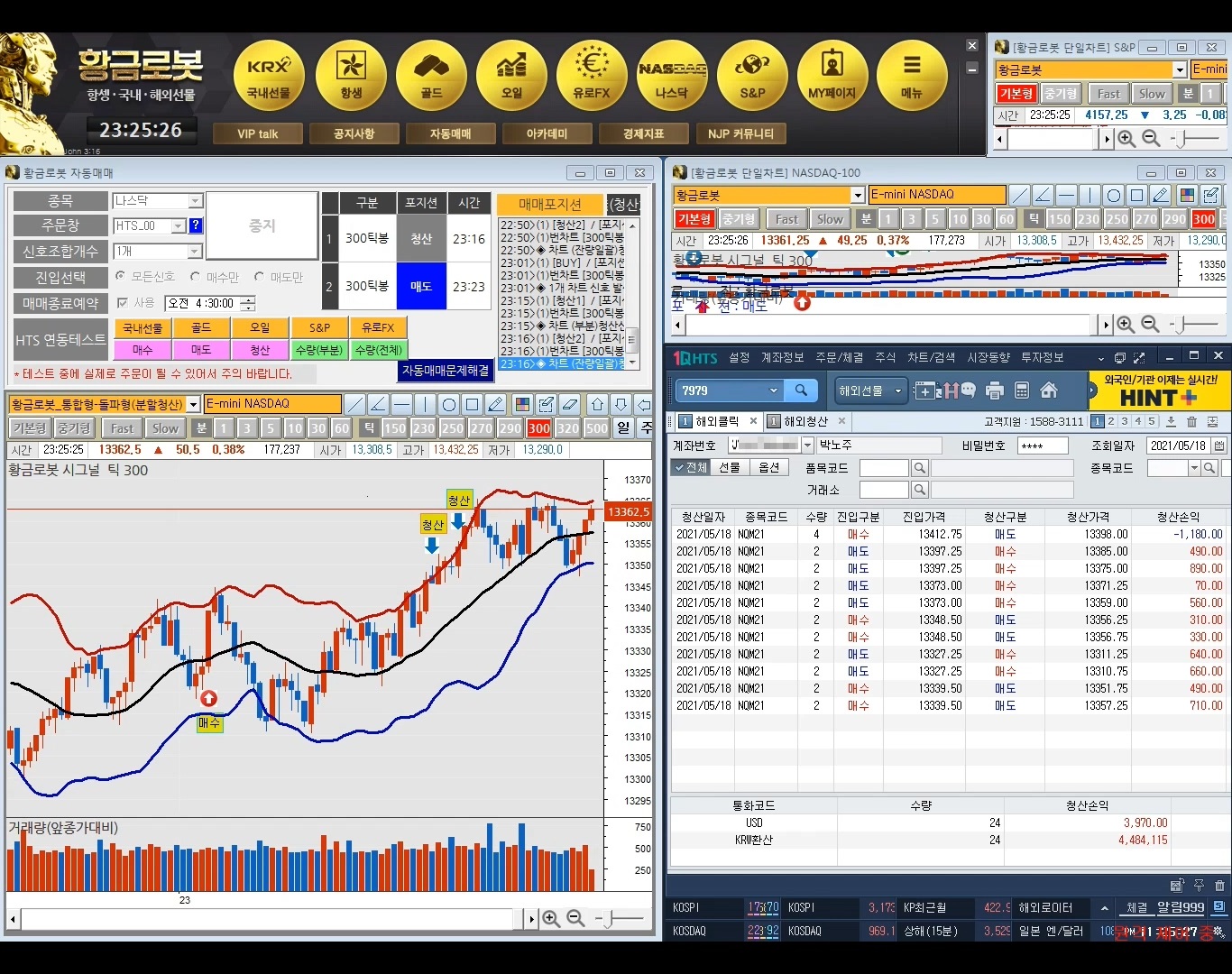The image size is (1232, 974).
Task: Click 자동매매문제해결 button
Action: tap(446, 371)
